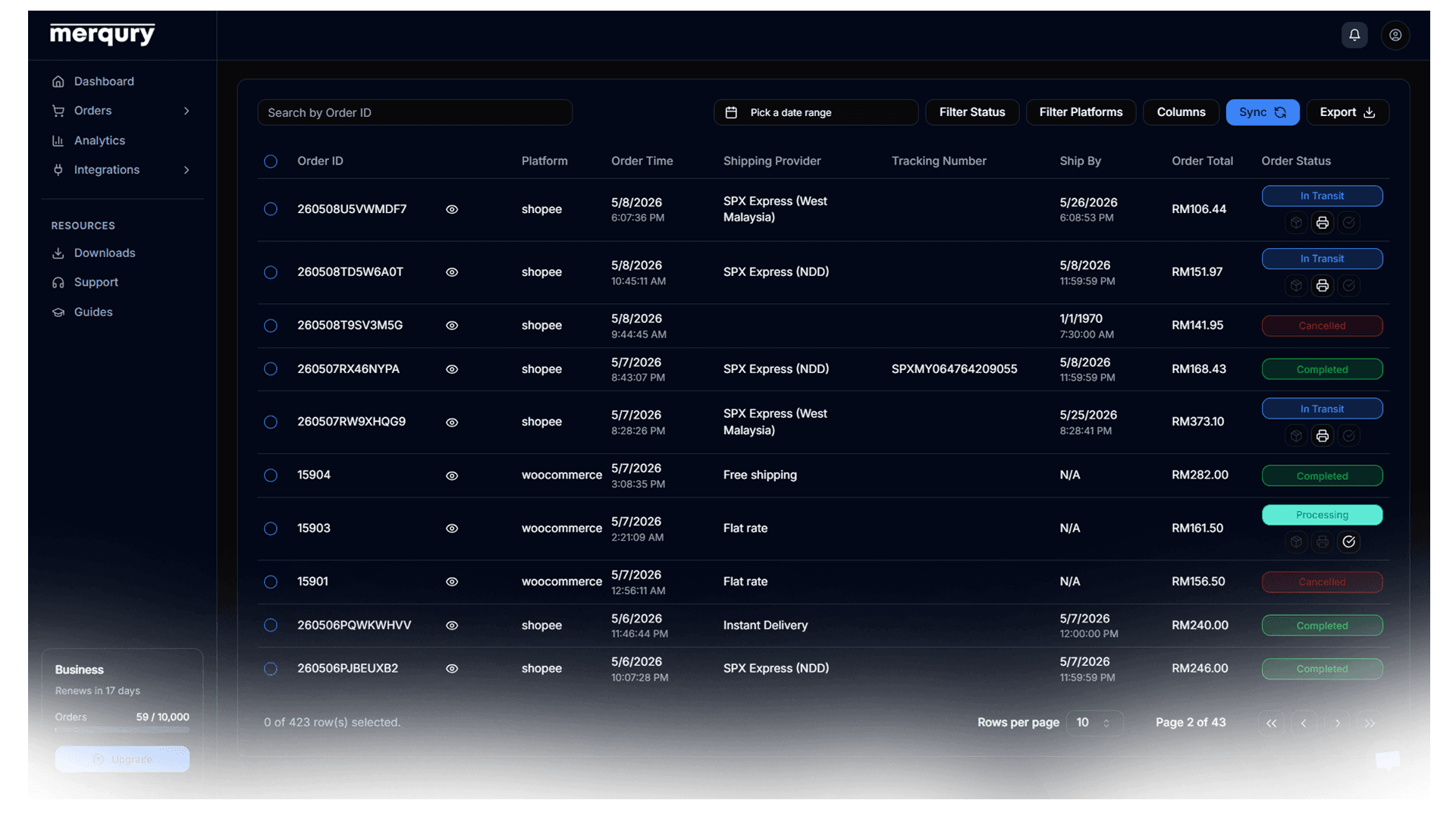Select all orders with header checkbox
1456x819 pixels.
pyautogui.click(x=271, y=162)
